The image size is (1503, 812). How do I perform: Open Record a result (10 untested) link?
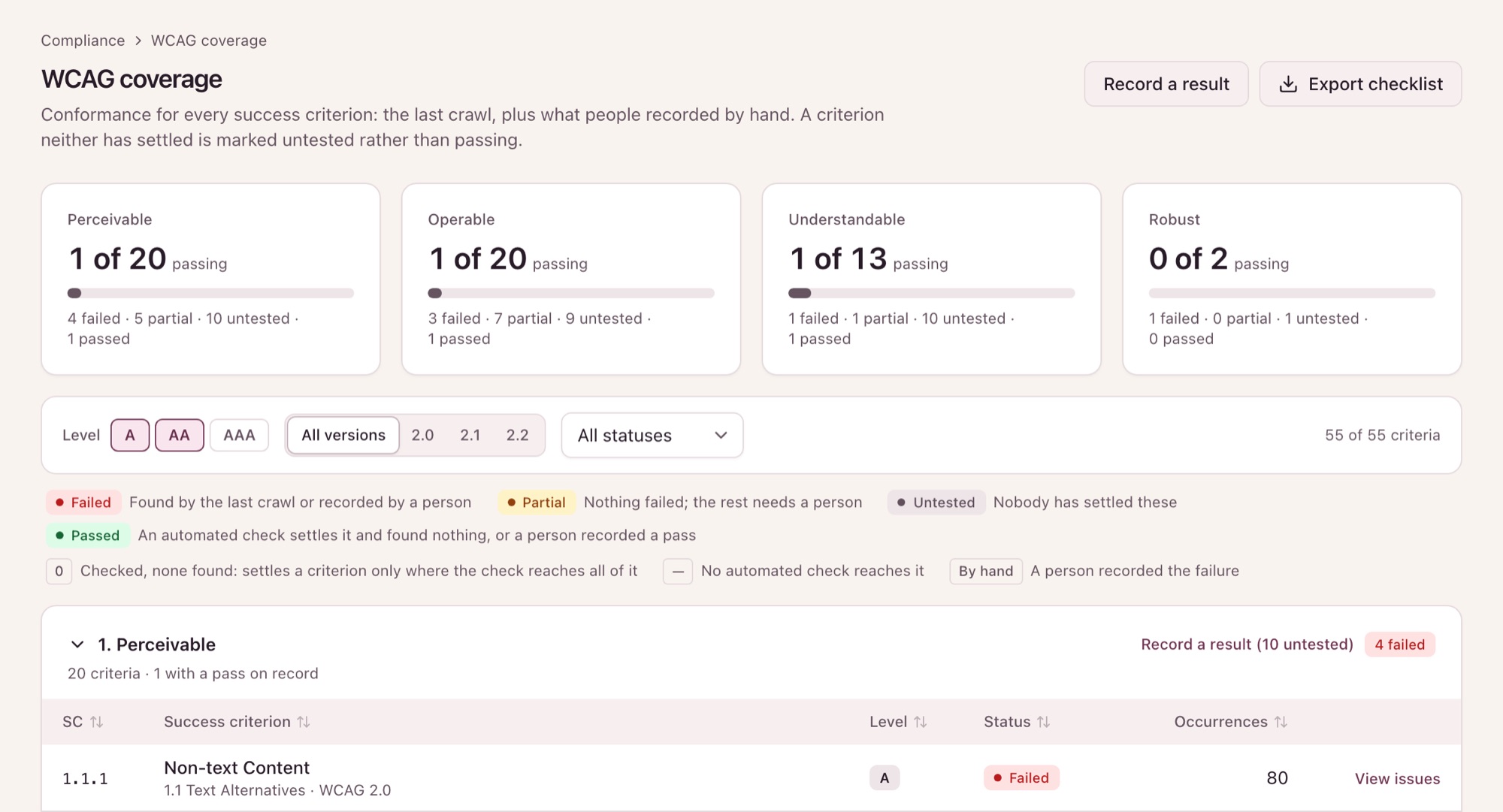tap(1247, 644)
